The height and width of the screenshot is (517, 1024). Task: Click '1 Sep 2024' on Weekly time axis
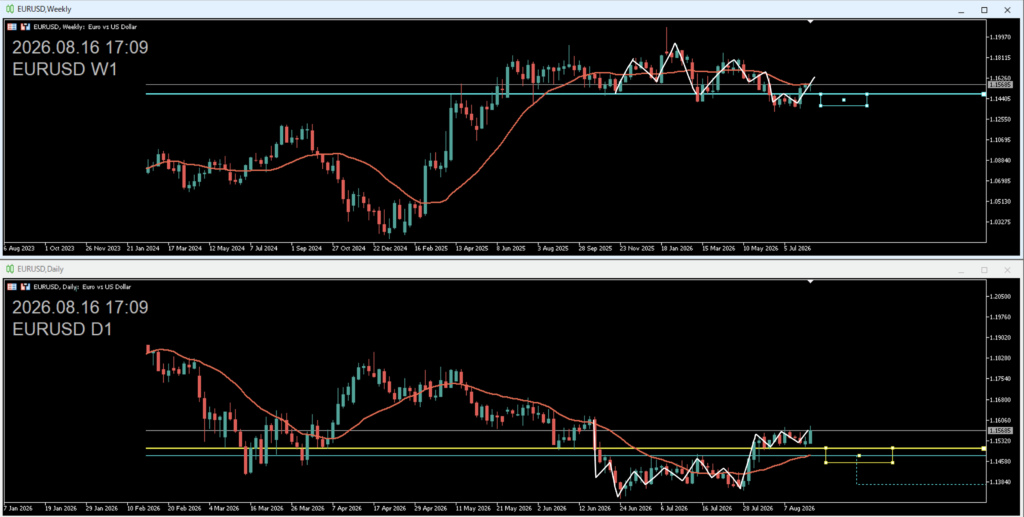tap(306, 249)
